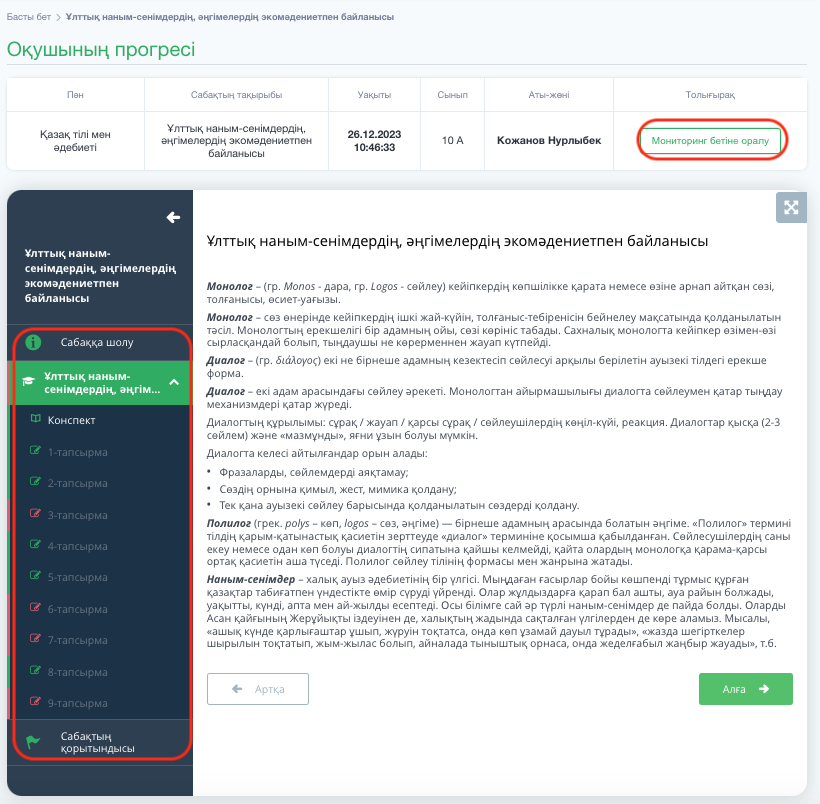Click the student name Кожанов Нурлыбек

tap(549, 141)
